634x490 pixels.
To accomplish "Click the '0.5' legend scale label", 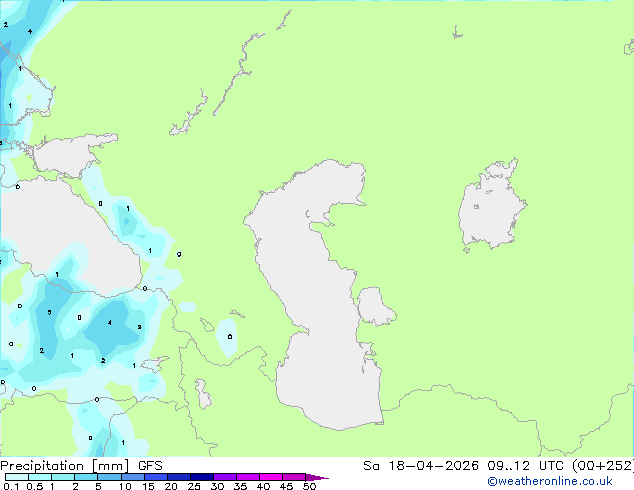I will (35, 486).
